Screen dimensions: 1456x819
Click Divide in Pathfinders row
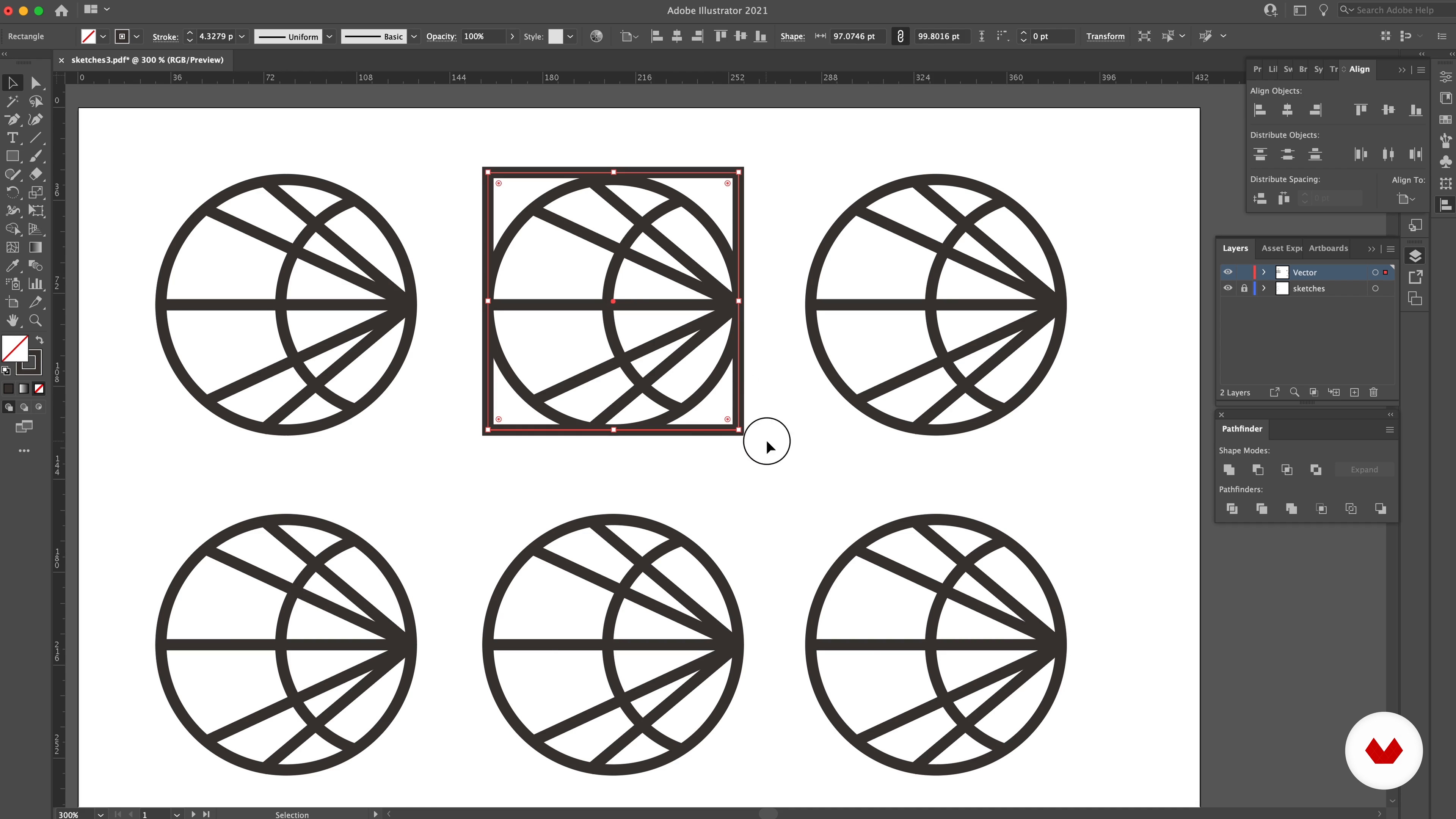[x=1232, y=509]
